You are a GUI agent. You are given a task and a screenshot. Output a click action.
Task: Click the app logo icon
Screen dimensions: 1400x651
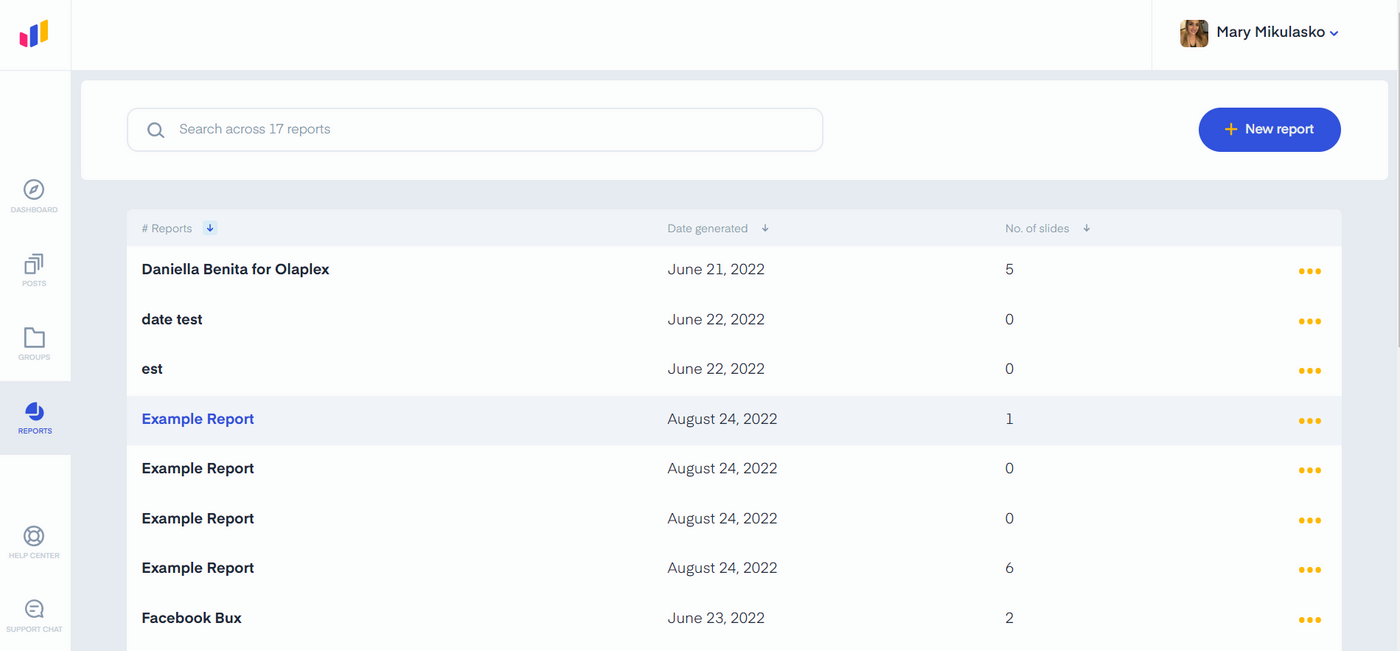point(34,35)
